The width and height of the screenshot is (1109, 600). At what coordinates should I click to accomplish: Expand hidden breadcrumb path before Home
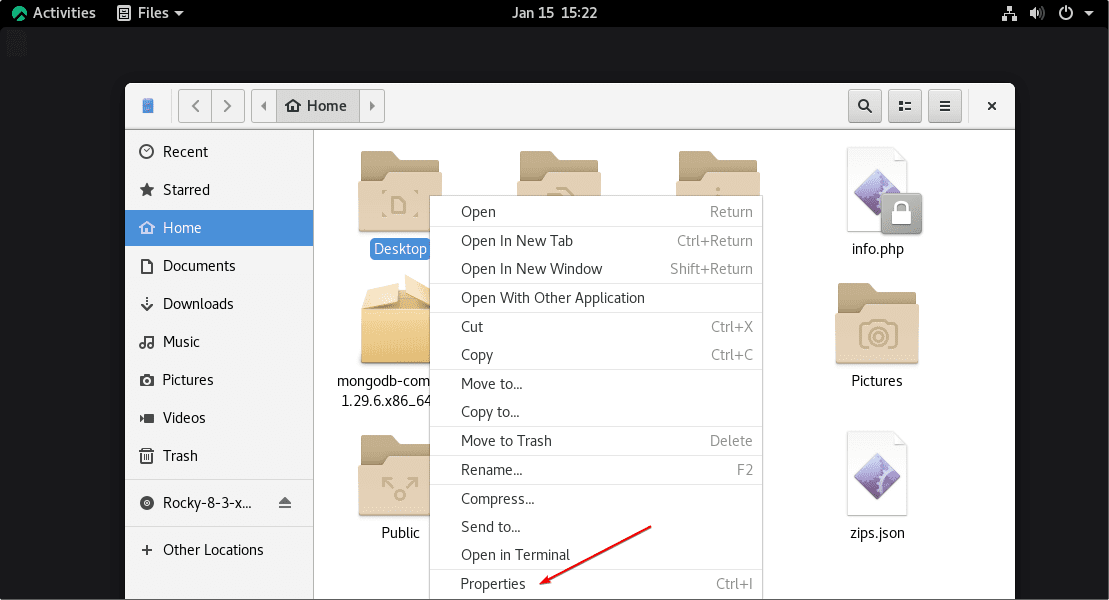click(x=263, y=105)
